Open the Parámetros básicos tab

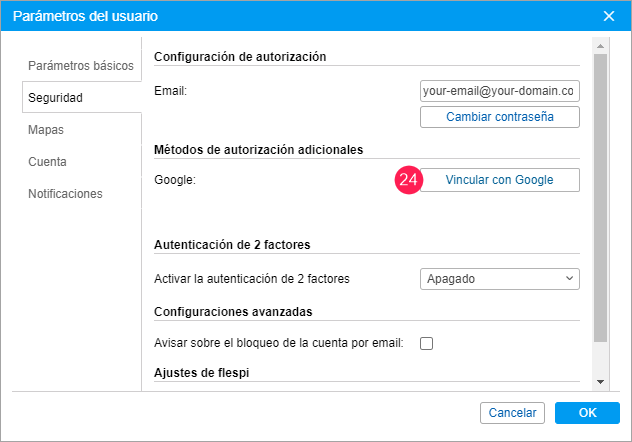pos(81,66)
